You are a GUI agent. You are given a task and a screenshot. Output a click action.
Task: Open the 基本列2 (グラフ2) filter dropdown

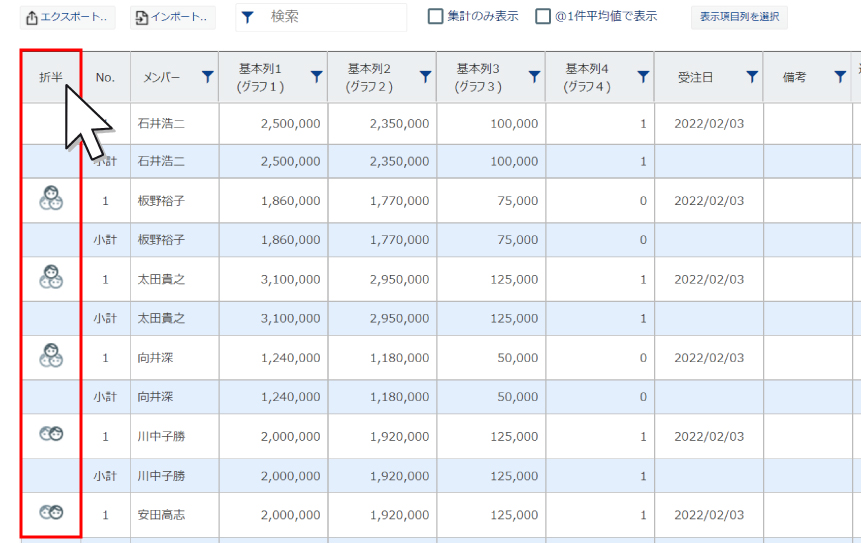pos(425,76)
